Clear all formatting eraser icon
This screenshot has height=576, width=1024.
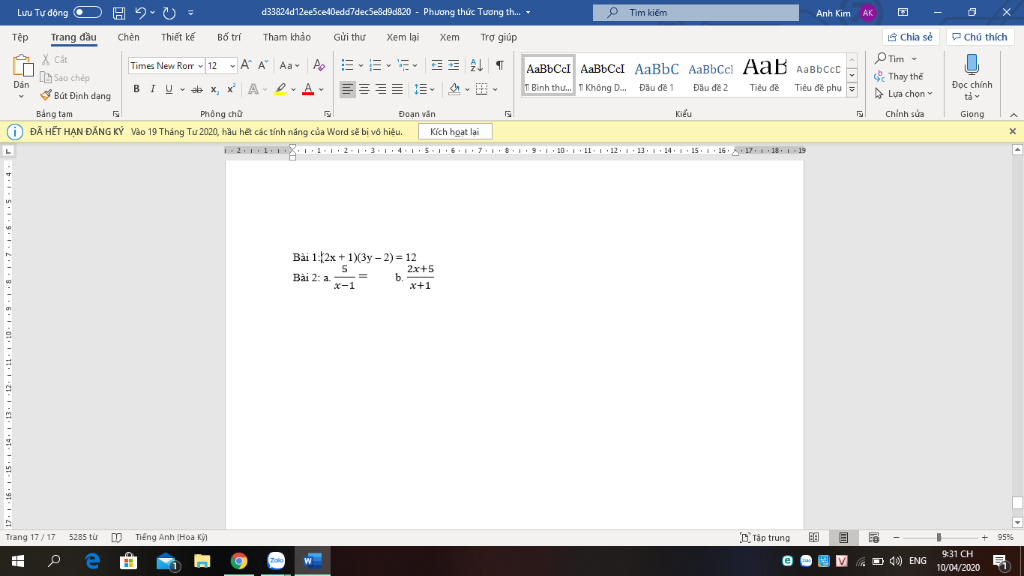319,65
